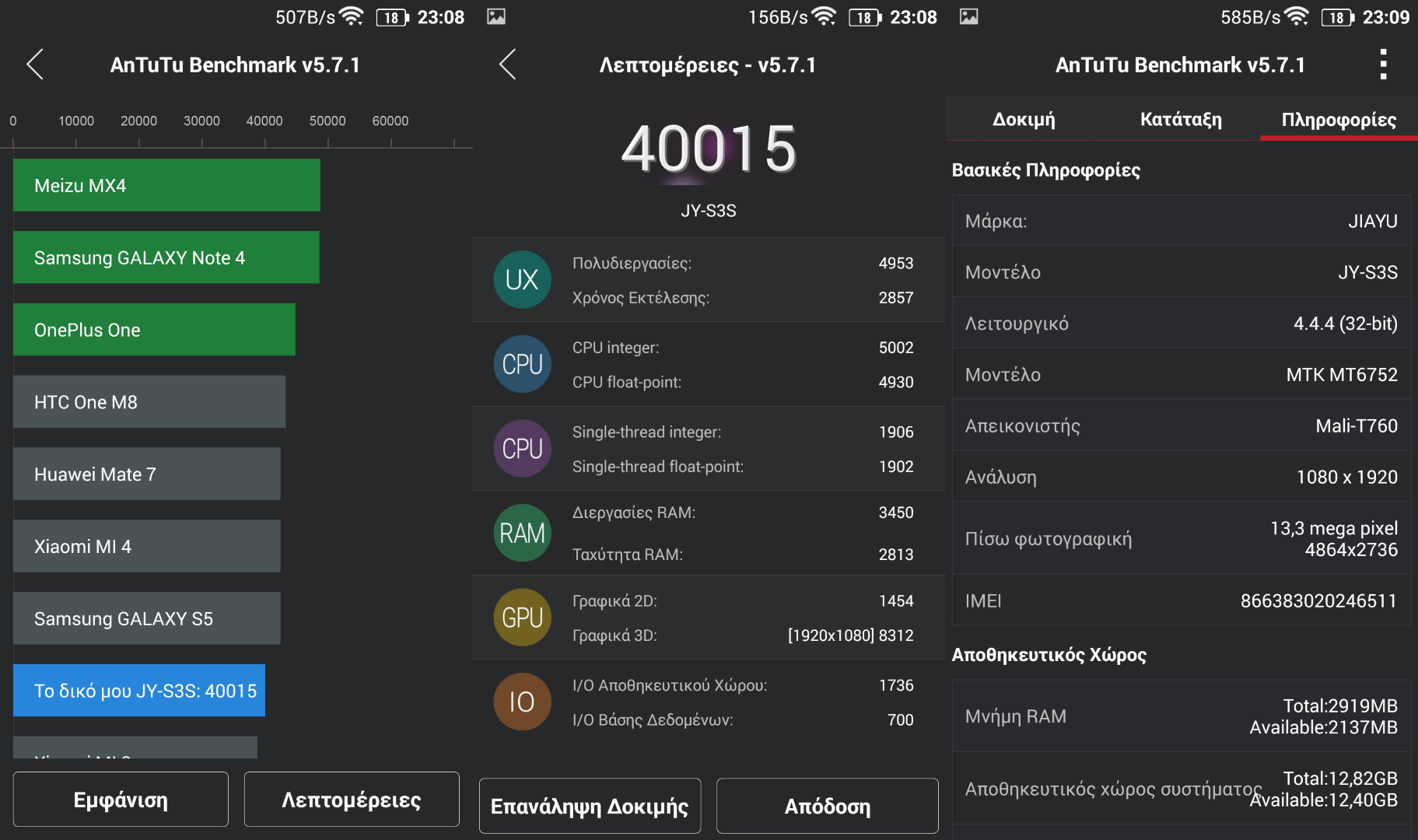Tap the Αποθηκευτικός χώρος συστήματος row
The image size is (1418, 840).
(x=1181, y=789)
